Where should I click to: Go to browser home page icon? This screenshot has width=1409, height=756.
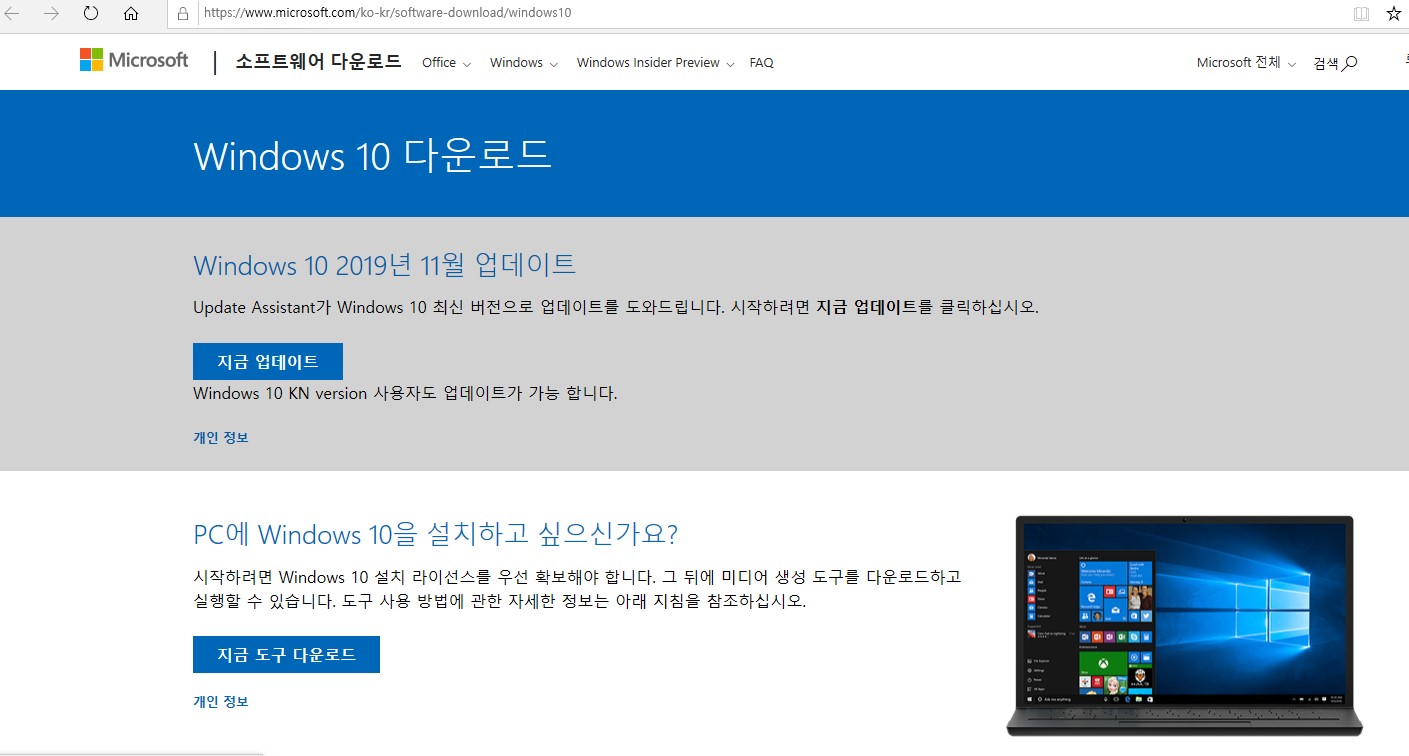tap(130, 14)
